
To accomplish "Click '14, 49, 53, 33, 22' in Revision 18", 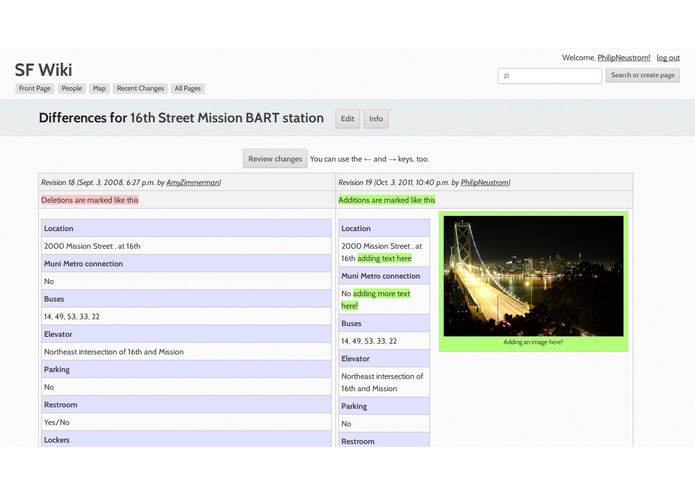I will pyautogui.click(x=72, y=317).
